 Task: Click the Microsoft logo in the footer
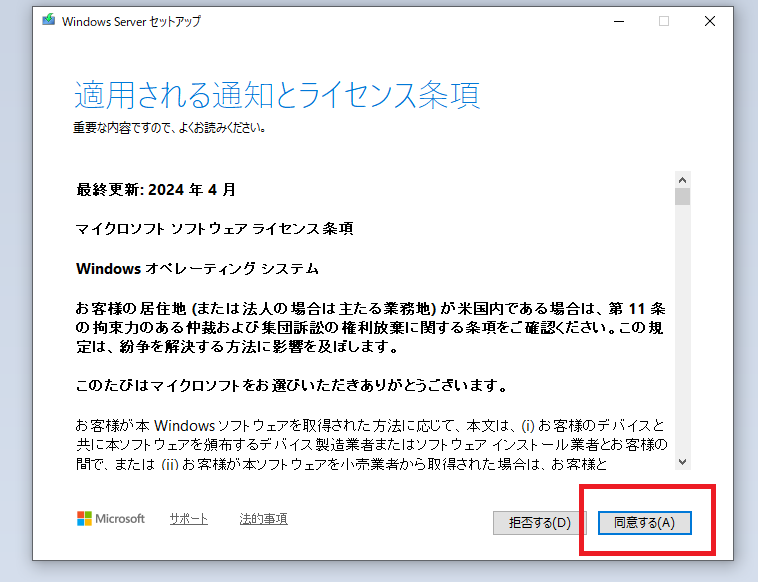pos(111,519)
